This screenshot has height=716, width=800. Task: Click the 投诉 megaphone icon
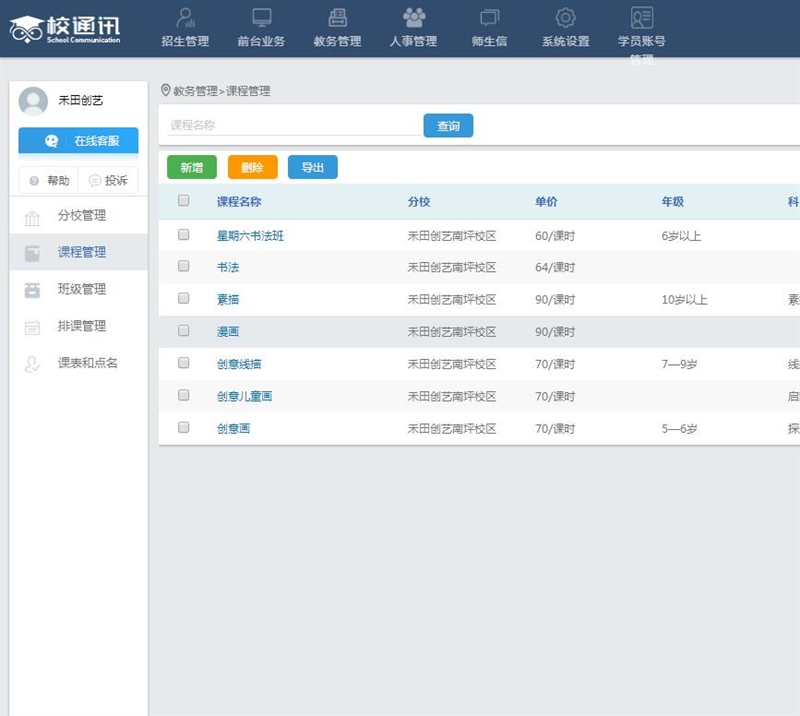96,180
